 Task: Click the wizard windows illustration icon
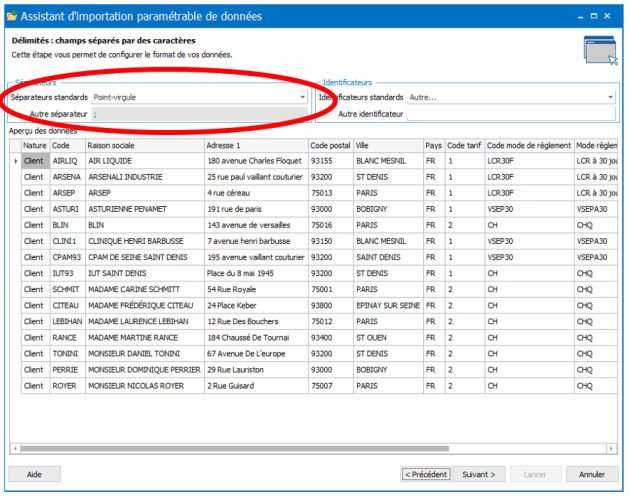pyautogui.click(x=601, y=50)
